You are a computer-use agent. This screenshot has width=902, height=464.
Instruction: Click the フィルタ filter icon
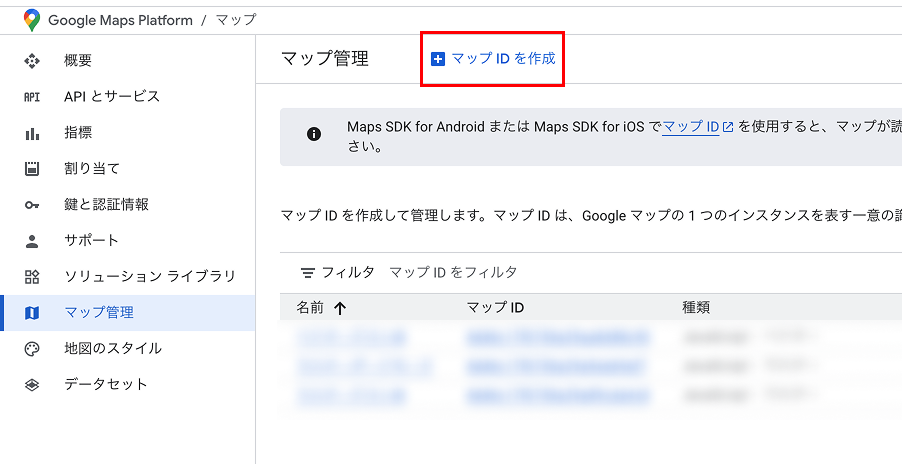[308, 273]
